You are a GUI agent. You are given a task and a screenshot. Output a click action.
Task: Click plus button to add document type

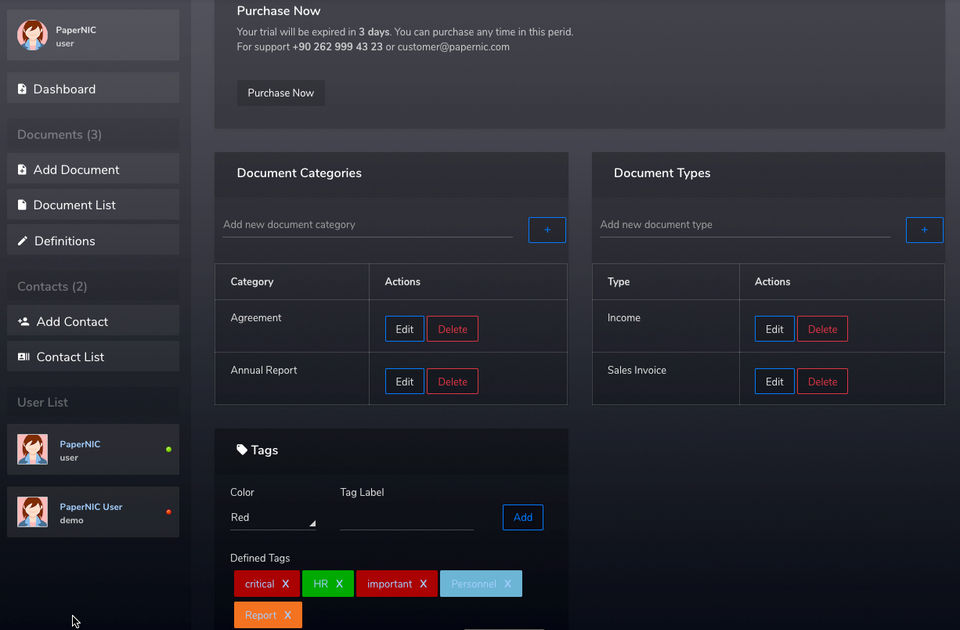924,230
